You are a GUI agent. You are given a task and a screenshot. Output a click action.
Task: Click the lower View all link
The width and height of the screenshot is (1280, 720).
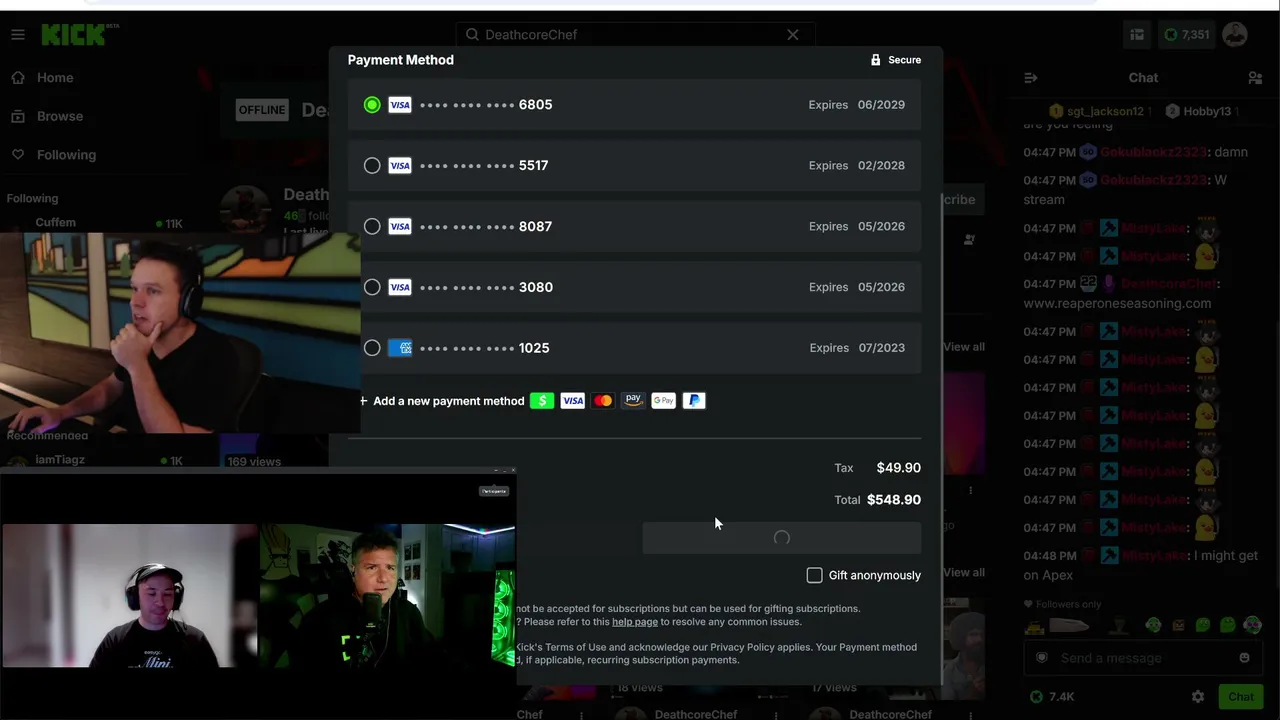tap(965, 573)
